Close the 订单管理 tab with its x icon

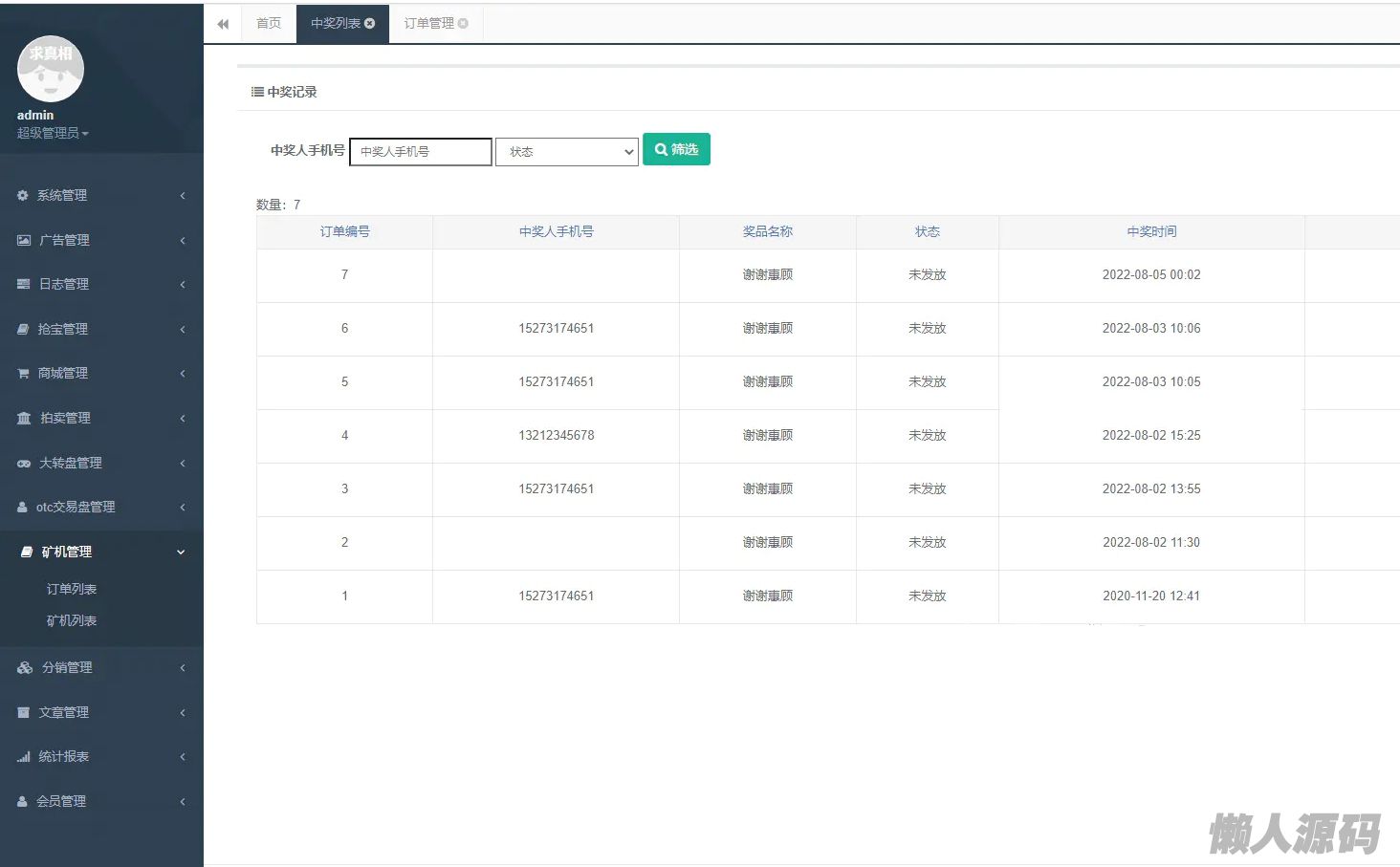(463, 23)
